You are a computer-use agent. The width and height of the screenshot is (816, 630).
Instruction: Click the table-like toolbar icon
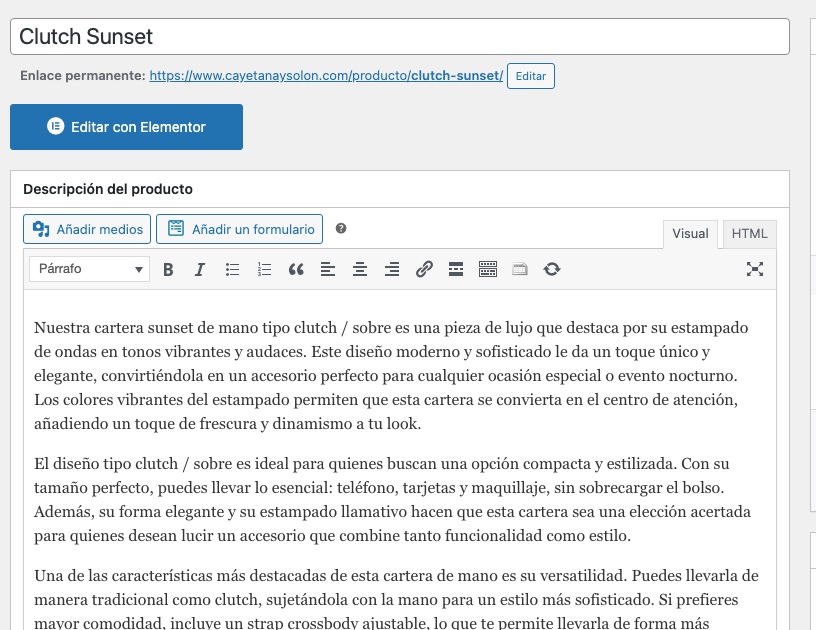[520, 269]
